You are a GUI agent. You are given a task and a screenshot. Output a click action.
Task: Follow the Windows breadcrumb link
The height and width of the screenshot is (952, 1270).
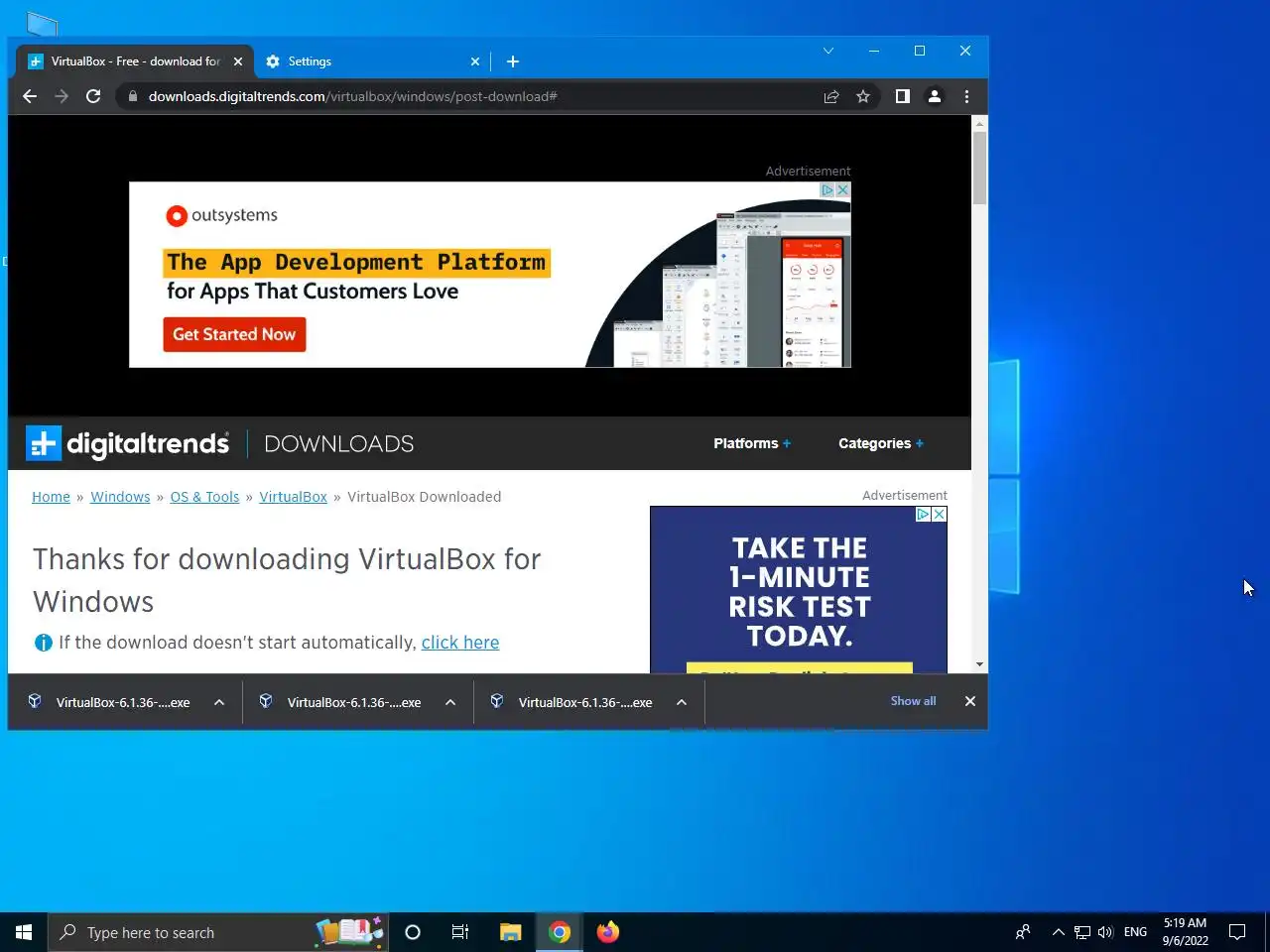tap(120, 497)
